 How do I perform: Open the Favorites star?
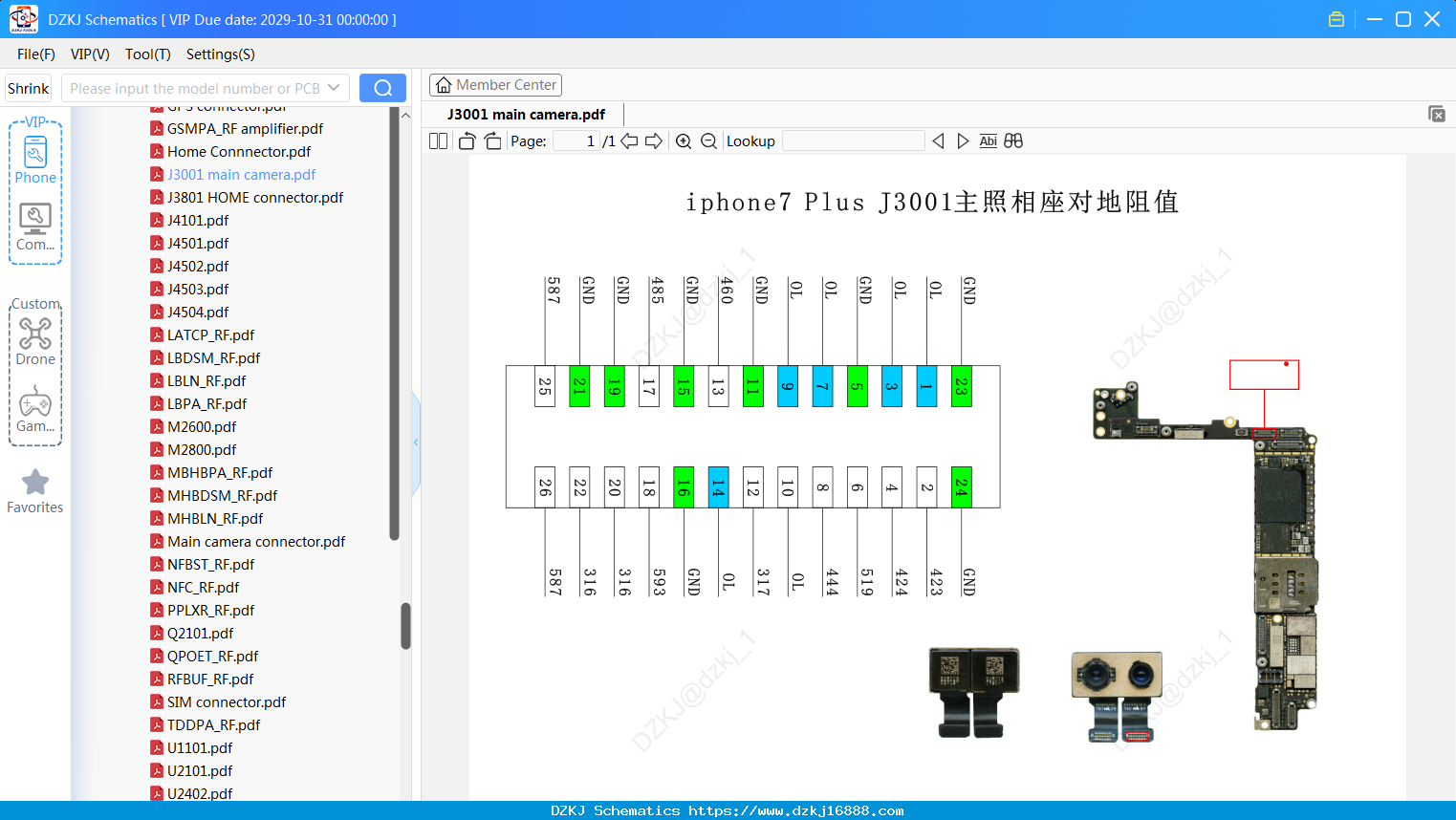35,491
